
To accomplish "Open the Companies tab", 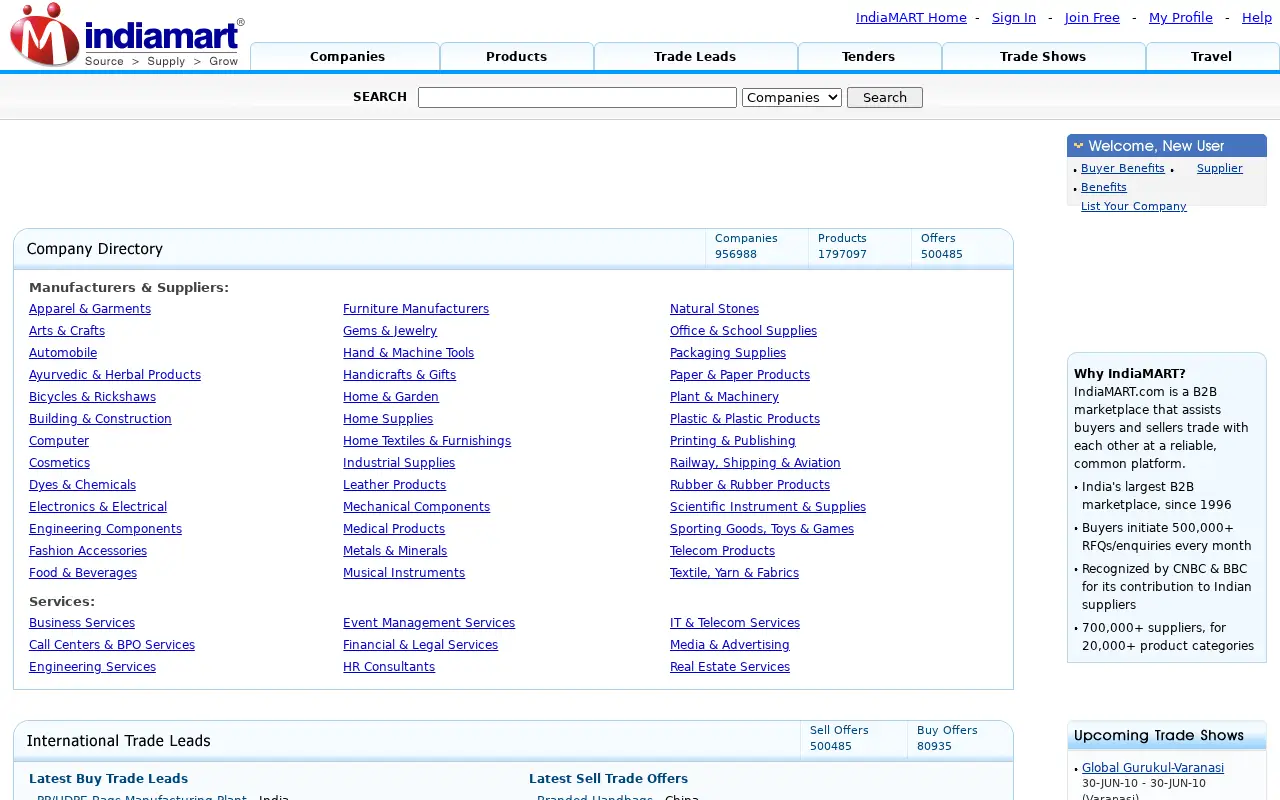I will pyautogui.click(x=346, y=56).
